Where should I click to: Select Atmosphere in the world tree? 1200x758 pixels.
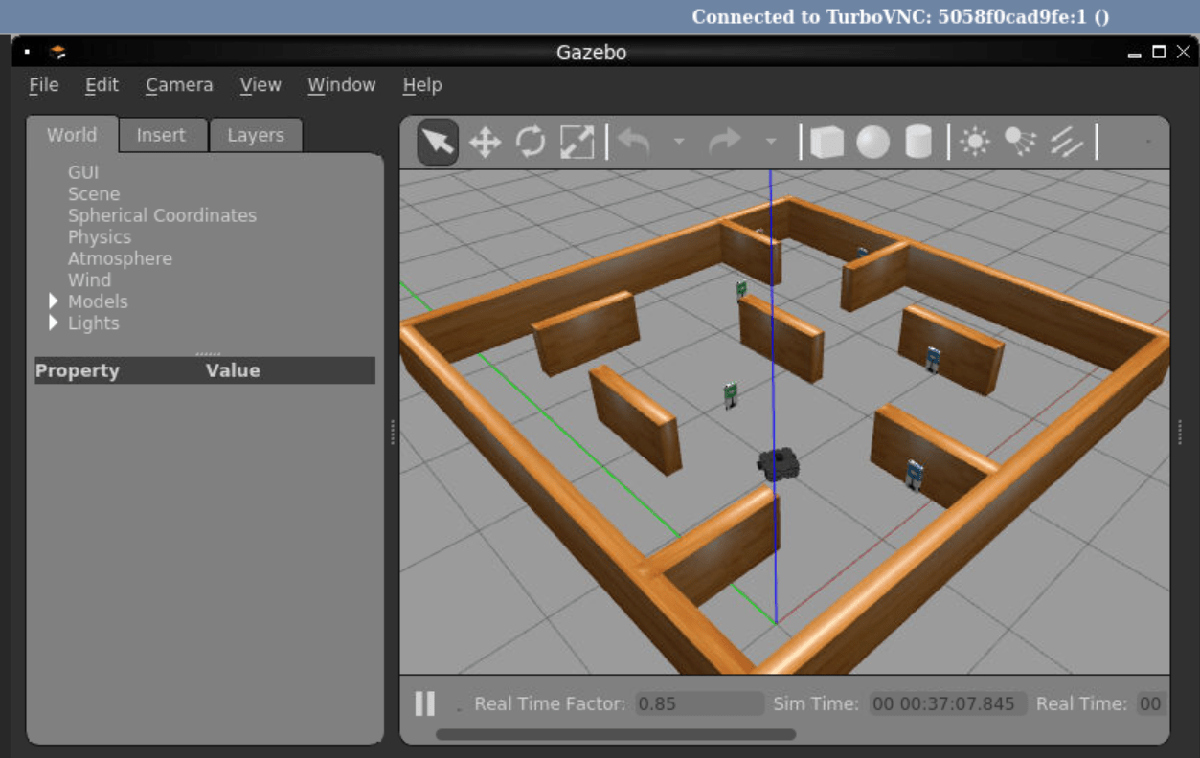pyautogui.click(x=120, y=258)
